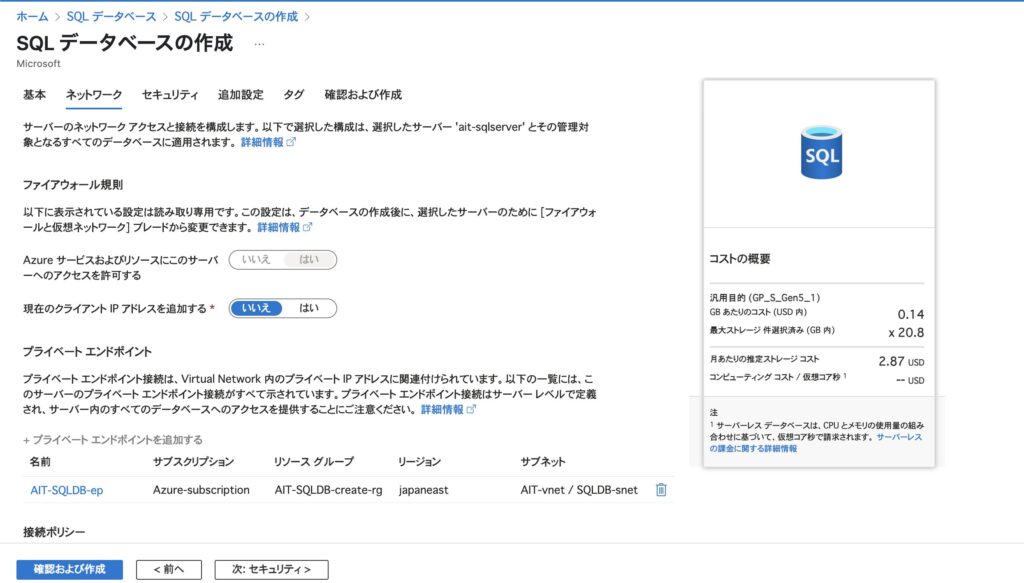Viewport: 1024px width, 583px height.
Task: Switch to the 基本 tab
Action: click(35, 95)
